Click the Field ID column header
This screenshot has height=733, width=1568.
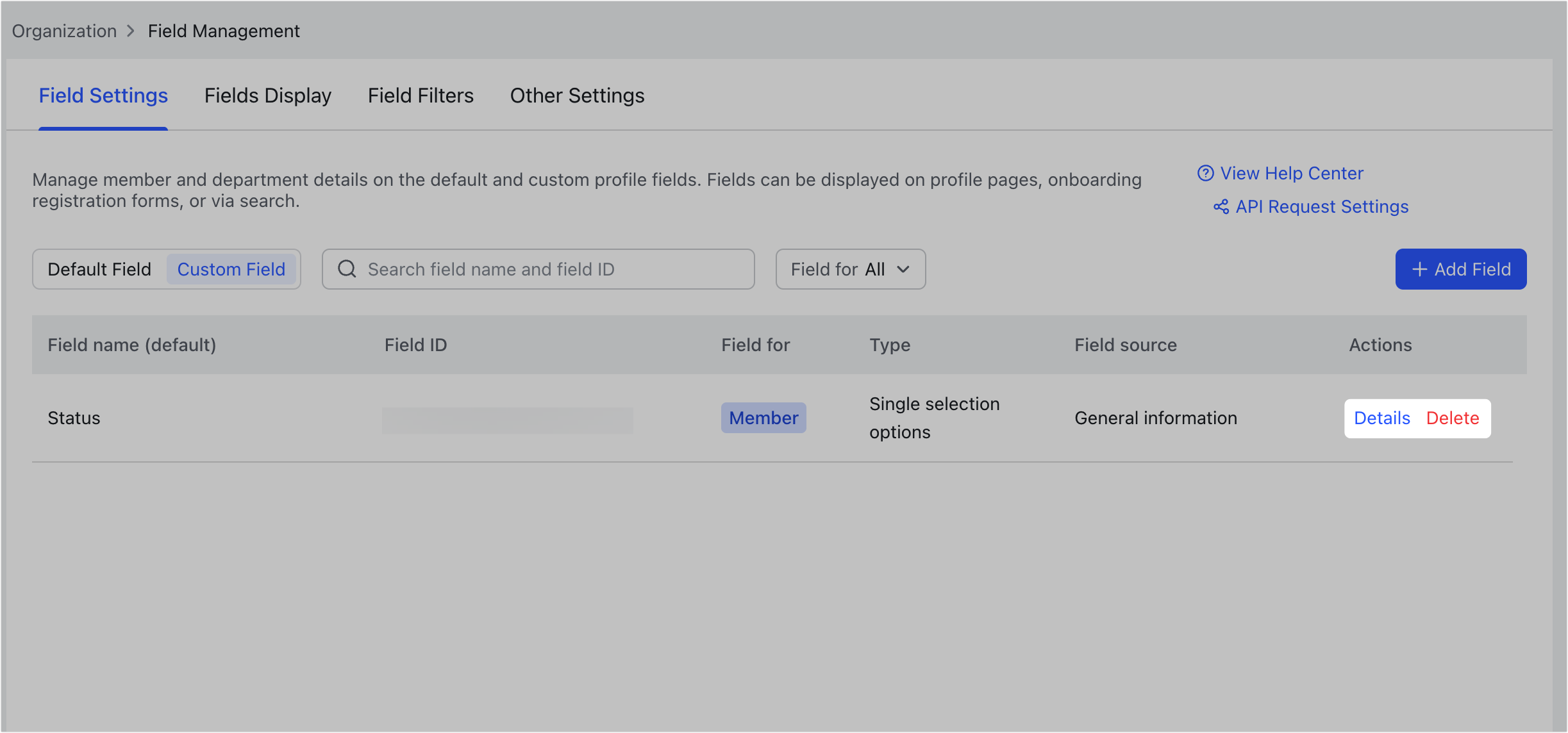click(415, 345)
